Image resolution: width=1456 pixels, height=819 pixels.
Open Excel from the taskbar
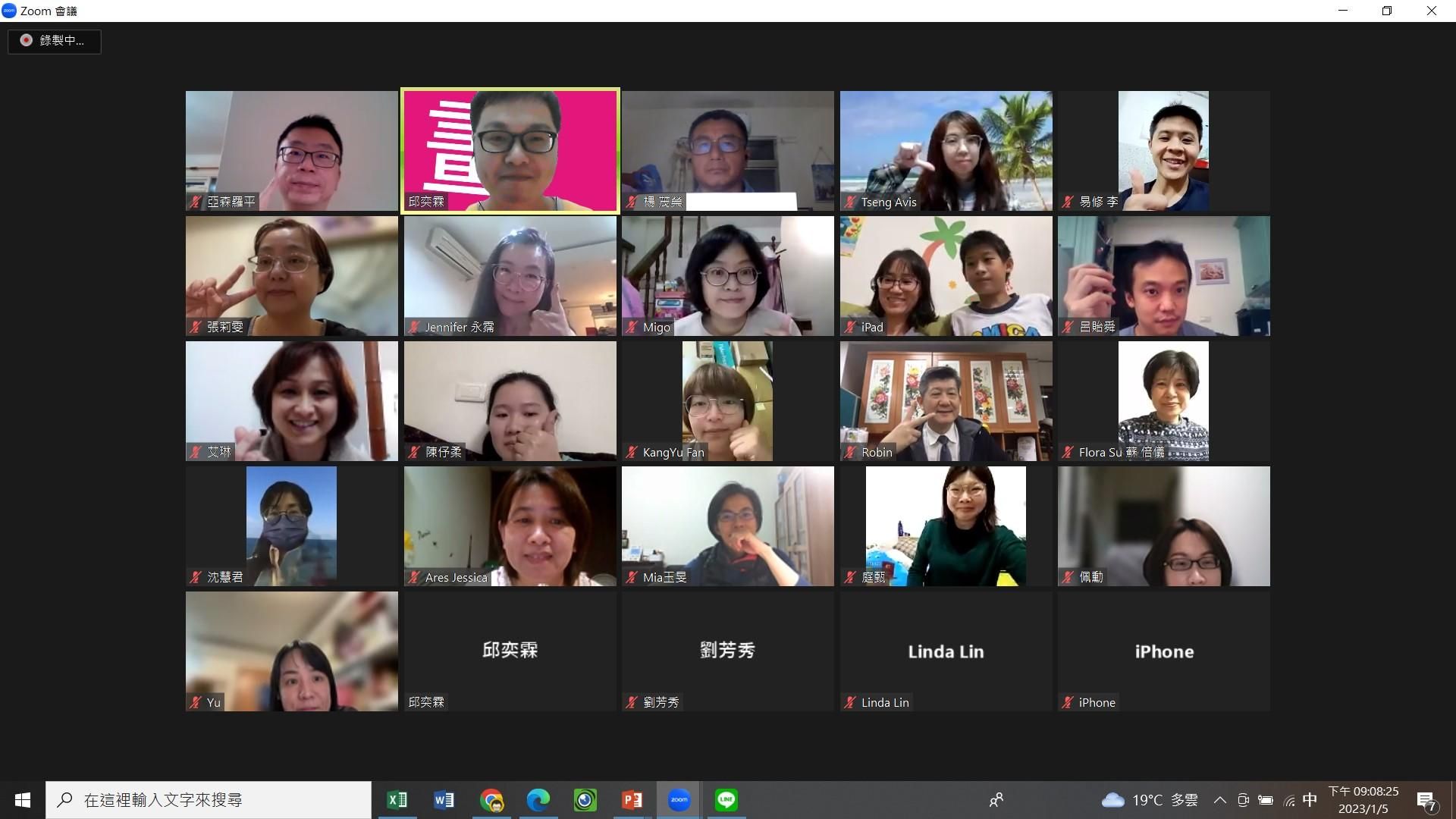tap(397, 800)
